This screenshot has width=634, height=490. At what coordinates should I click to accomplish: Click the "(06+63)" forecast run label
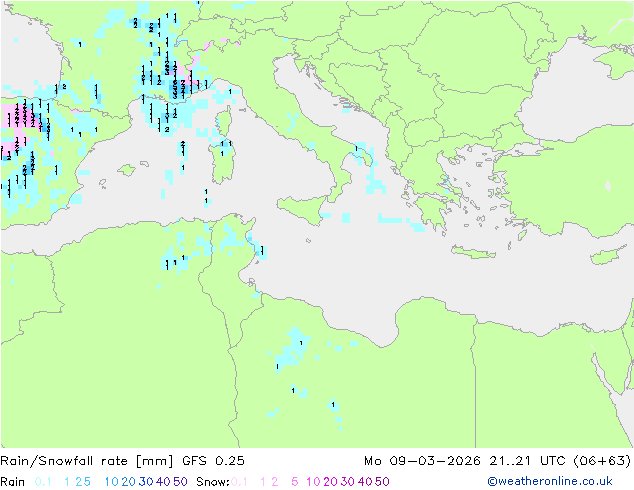point(602,461)
